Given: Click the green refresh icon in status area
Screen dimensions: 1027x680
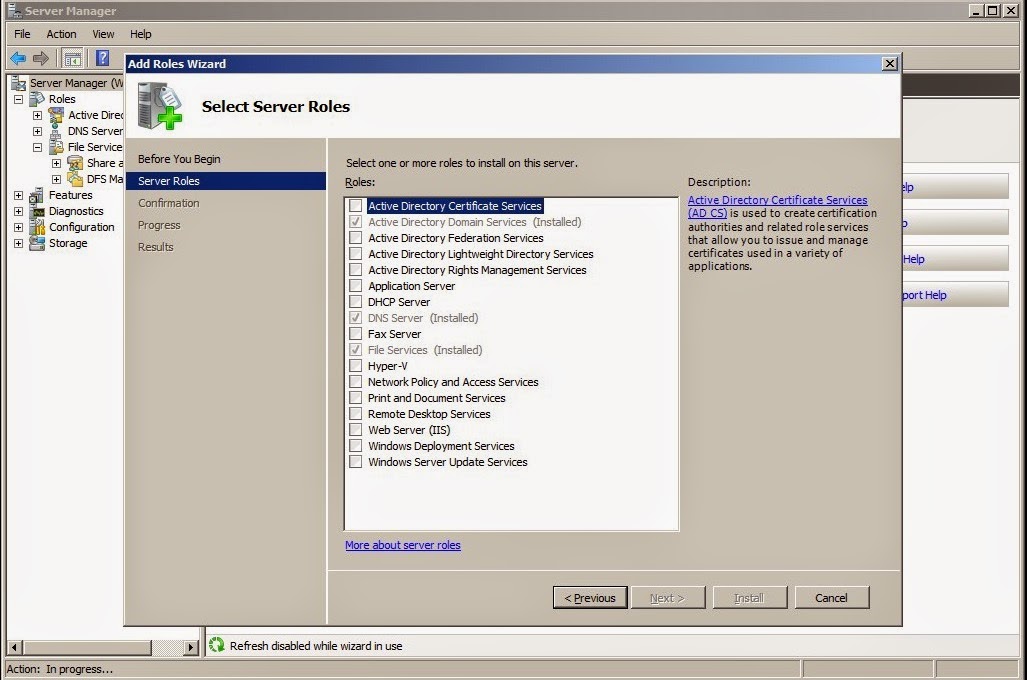Looking at the screenshot, I should (x=217, y=645).
